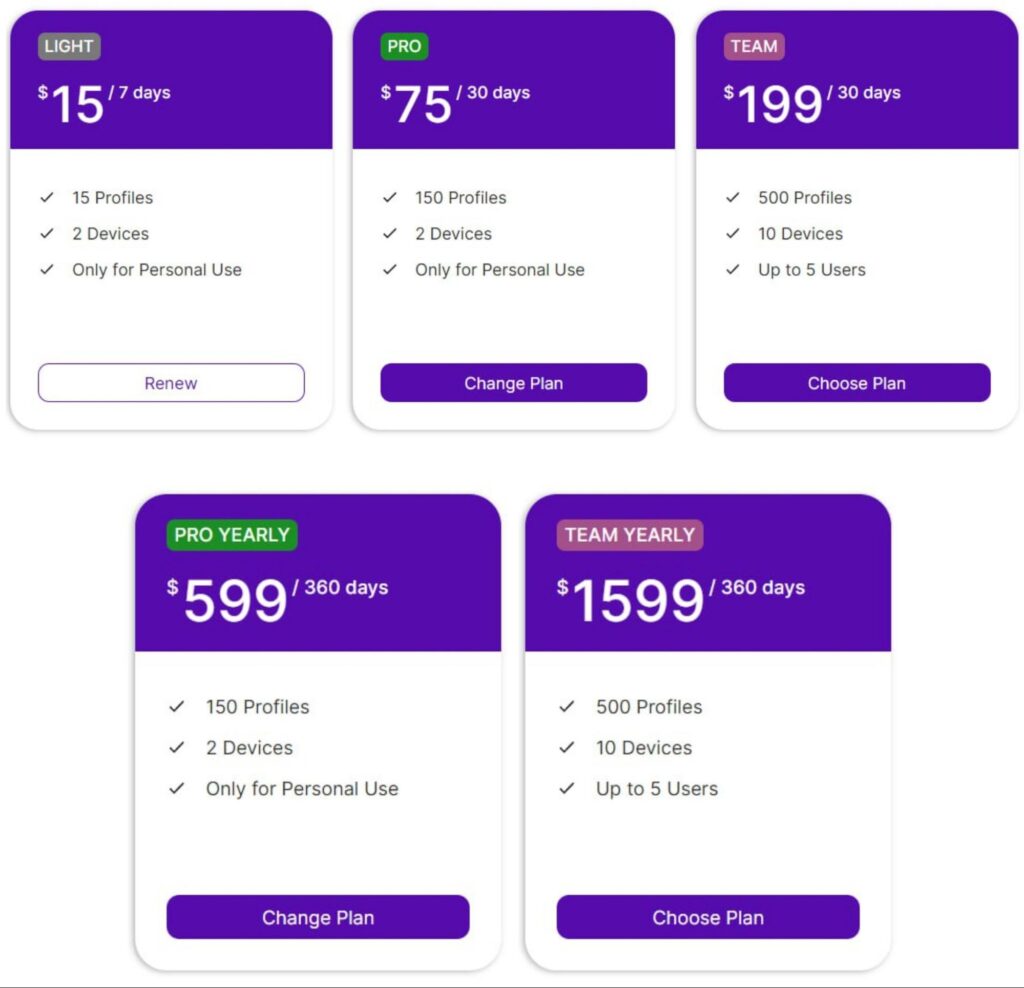The height and width of the screenshot is (988, 1024).
Task: Click the gray LIGHT badge
Action: [69, 46]
